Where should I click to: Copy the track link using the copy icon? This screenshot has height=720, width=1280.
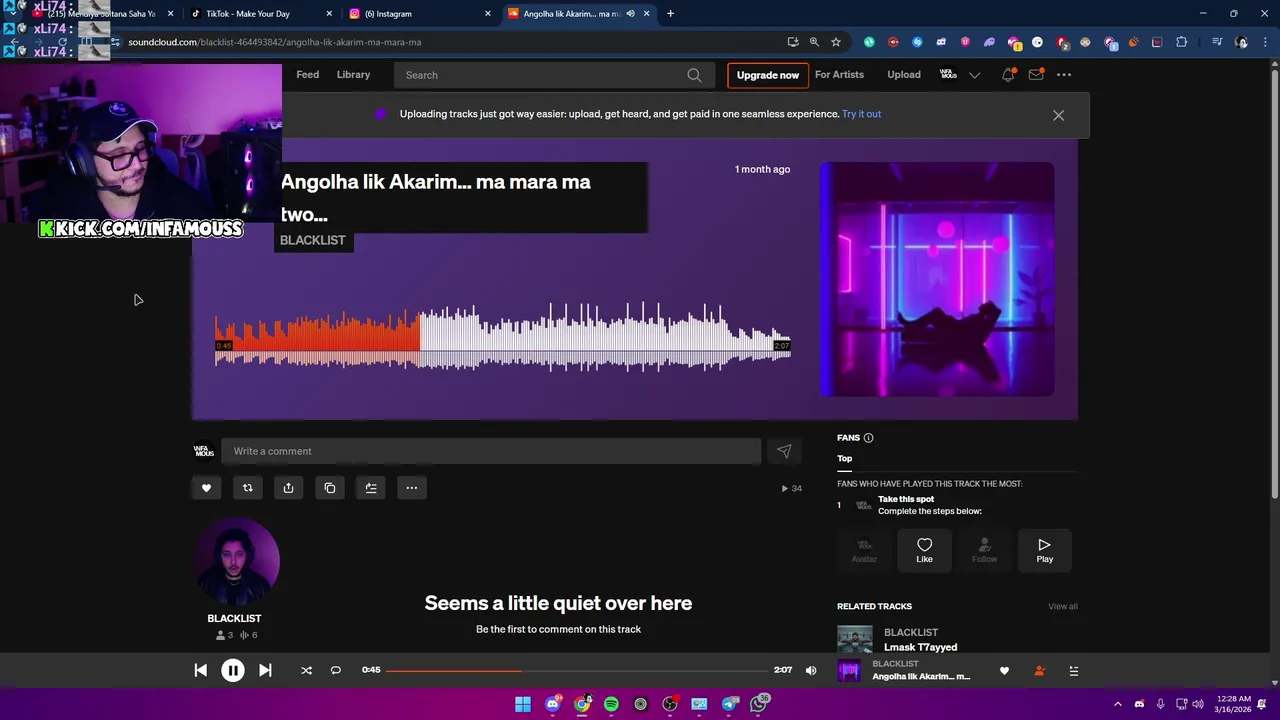coord(329,488)
